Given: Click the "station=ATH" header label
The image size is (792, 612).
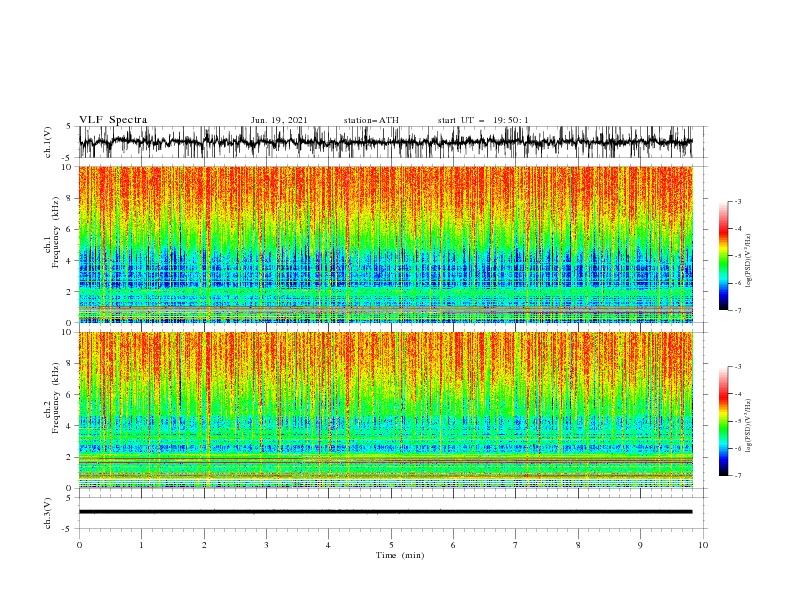Looking at the screenshot, I should tap(371, 120).
